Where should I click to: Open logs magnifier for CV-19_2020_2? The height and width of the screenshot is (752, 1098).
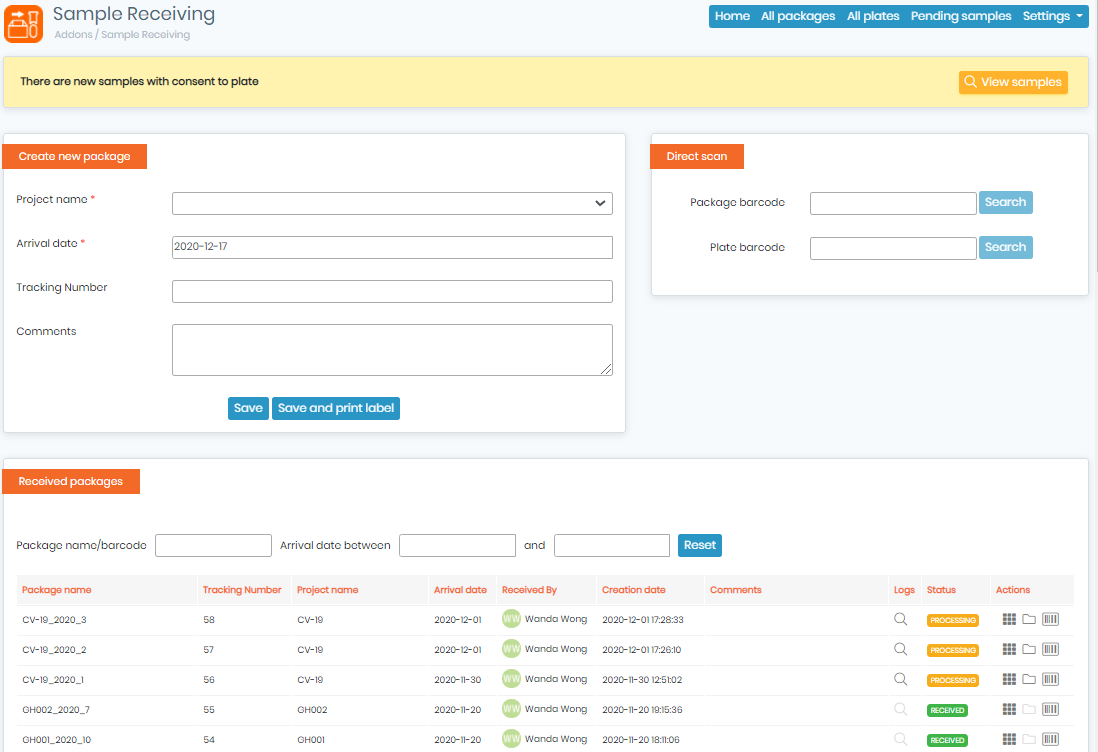(901, 649)
